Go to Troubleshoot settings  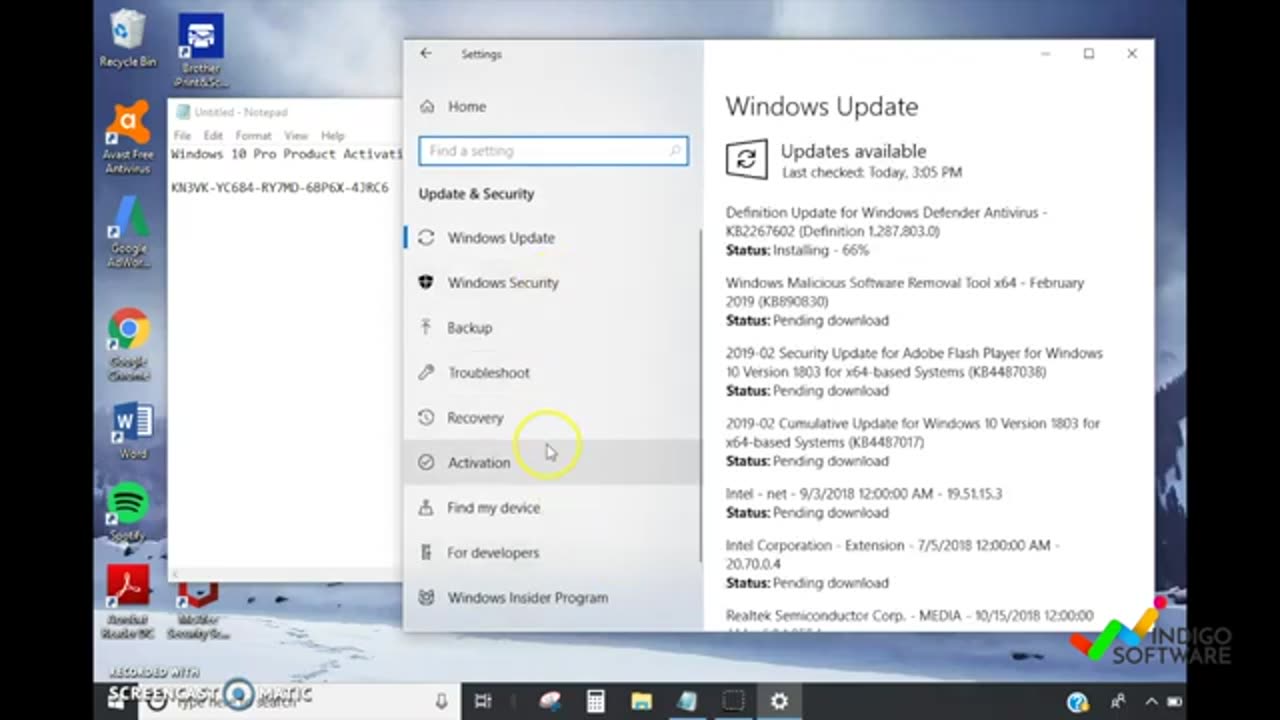553,373
